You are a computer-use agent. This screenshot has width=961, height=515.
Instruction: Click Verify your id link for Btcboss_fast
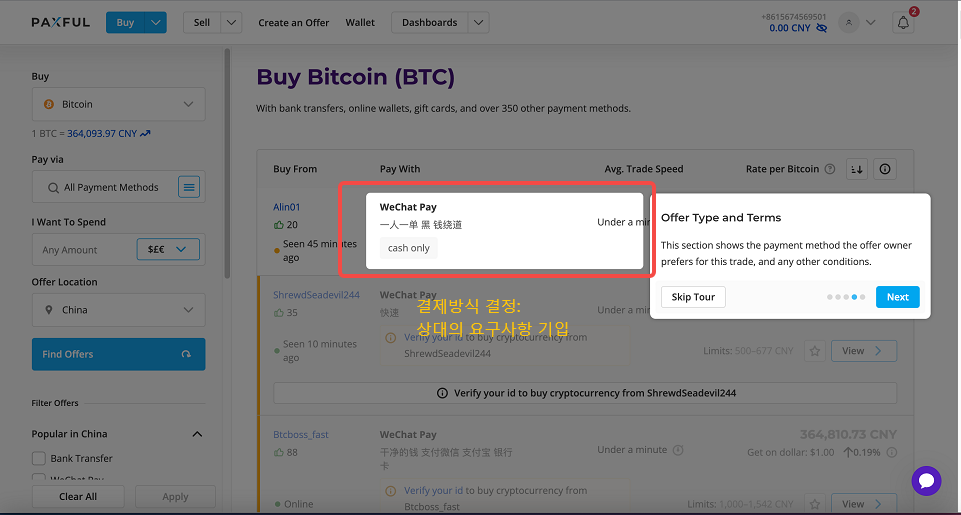click(x=433, y=490)
